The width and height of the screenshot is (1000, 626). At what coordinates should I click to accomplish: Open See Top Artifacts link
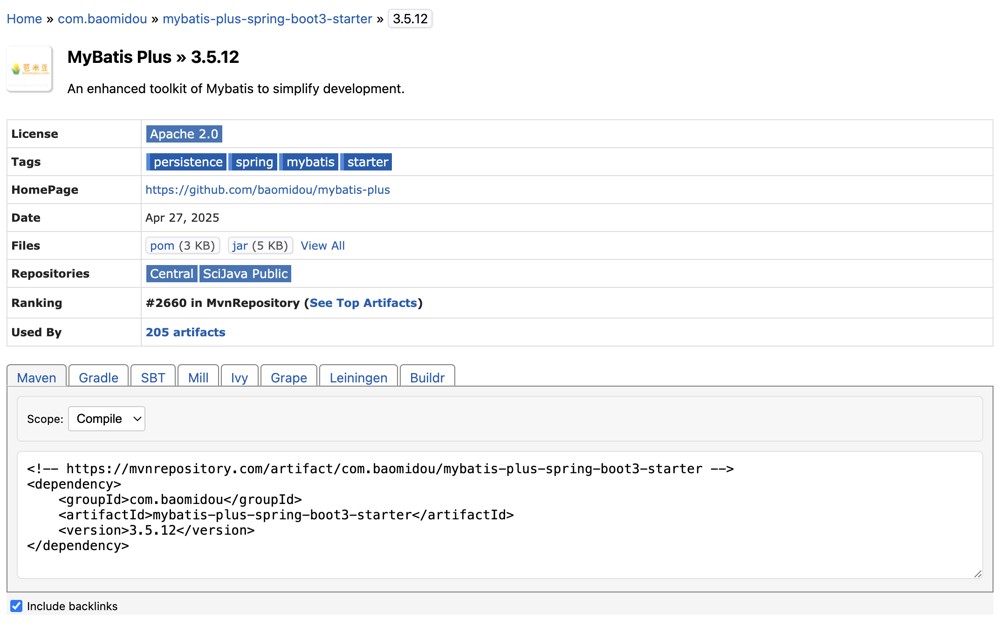pyautogui.click(x=363, y=303)
